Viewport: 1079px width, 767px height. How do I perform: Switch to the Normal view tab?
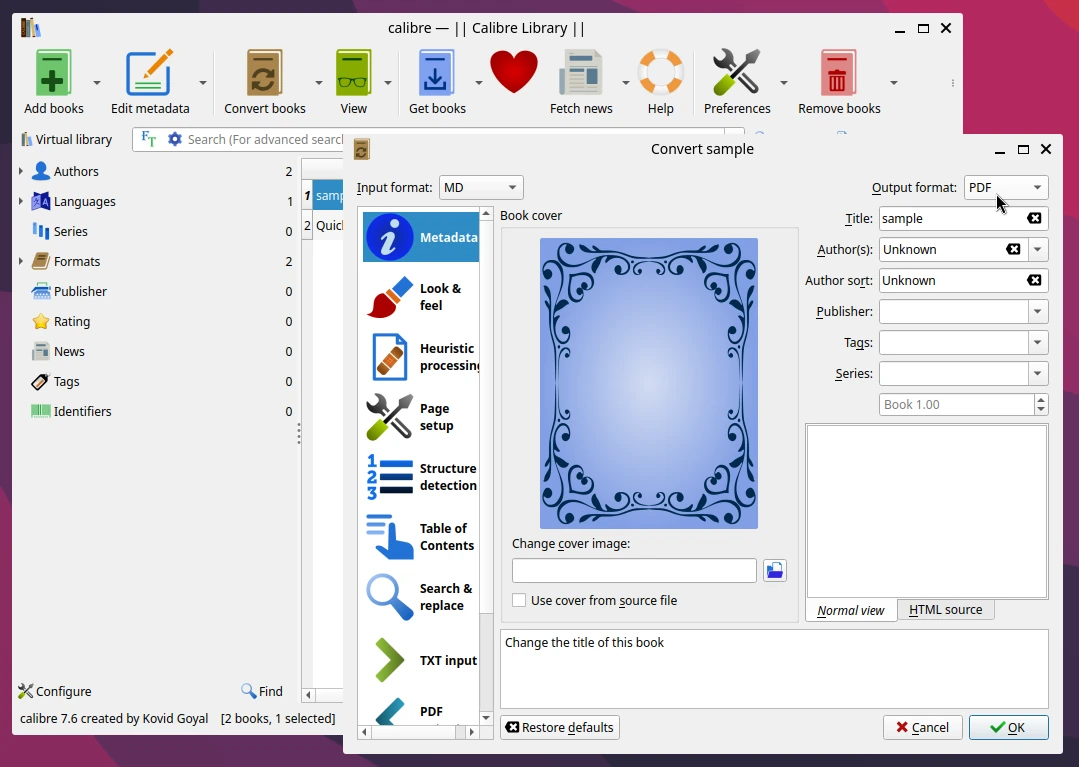pos(851,611)
